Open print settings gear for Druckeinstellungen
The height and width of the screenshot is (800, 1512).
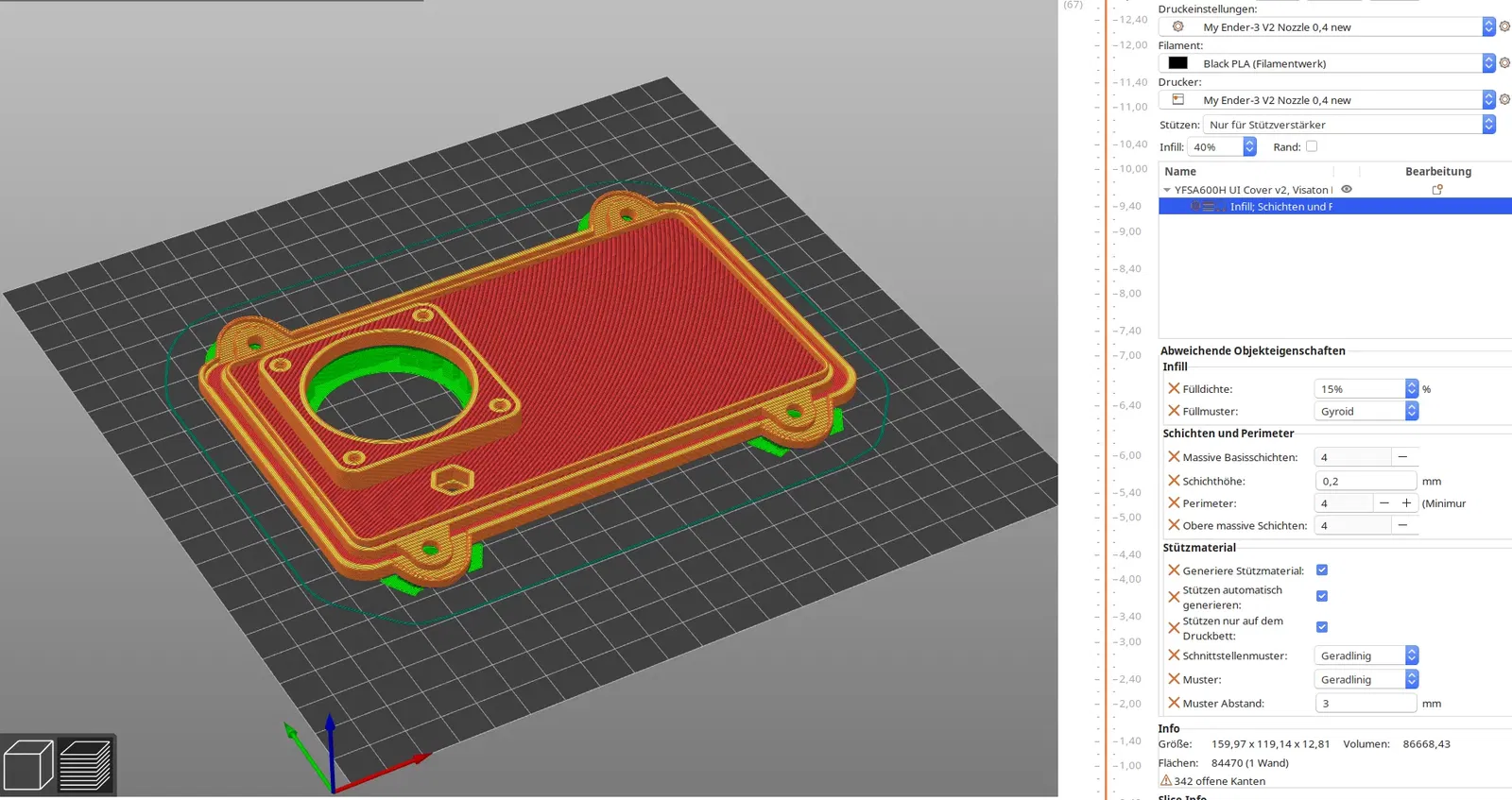tap(1504, 26)
